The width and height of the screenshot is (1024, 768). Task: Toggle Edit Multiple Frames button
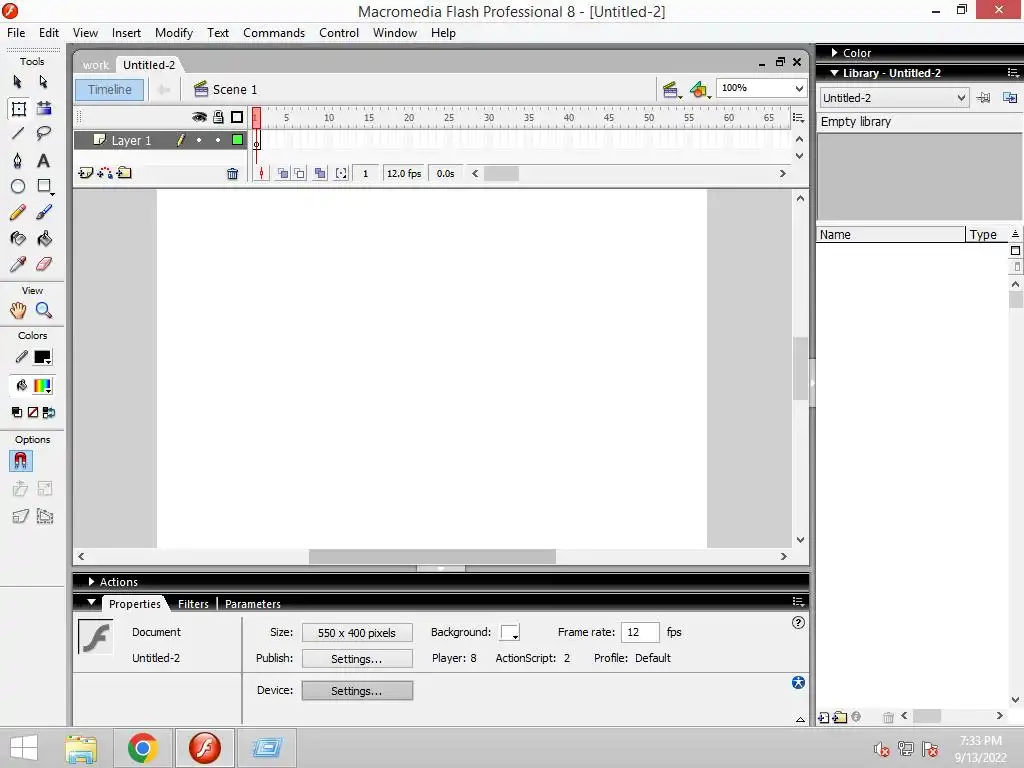coord(320,173)
